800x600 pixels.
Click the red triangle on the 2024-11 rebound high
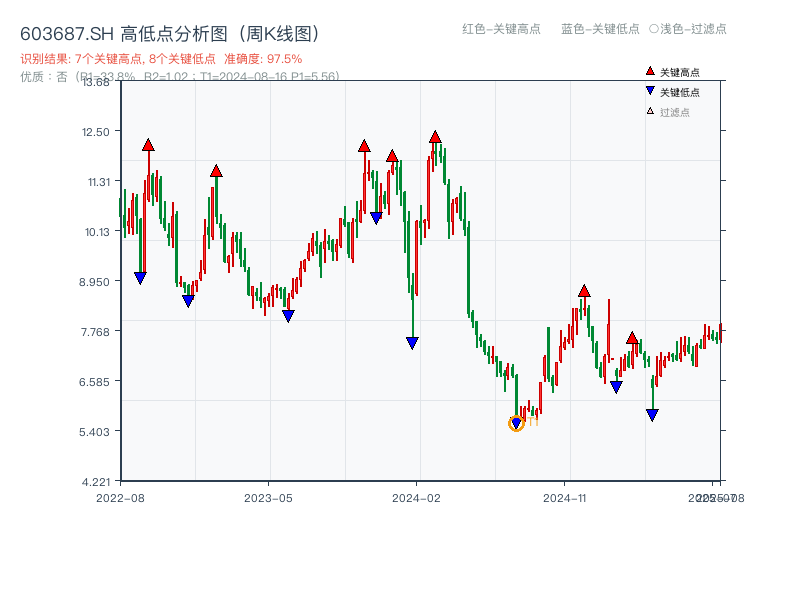583,290
